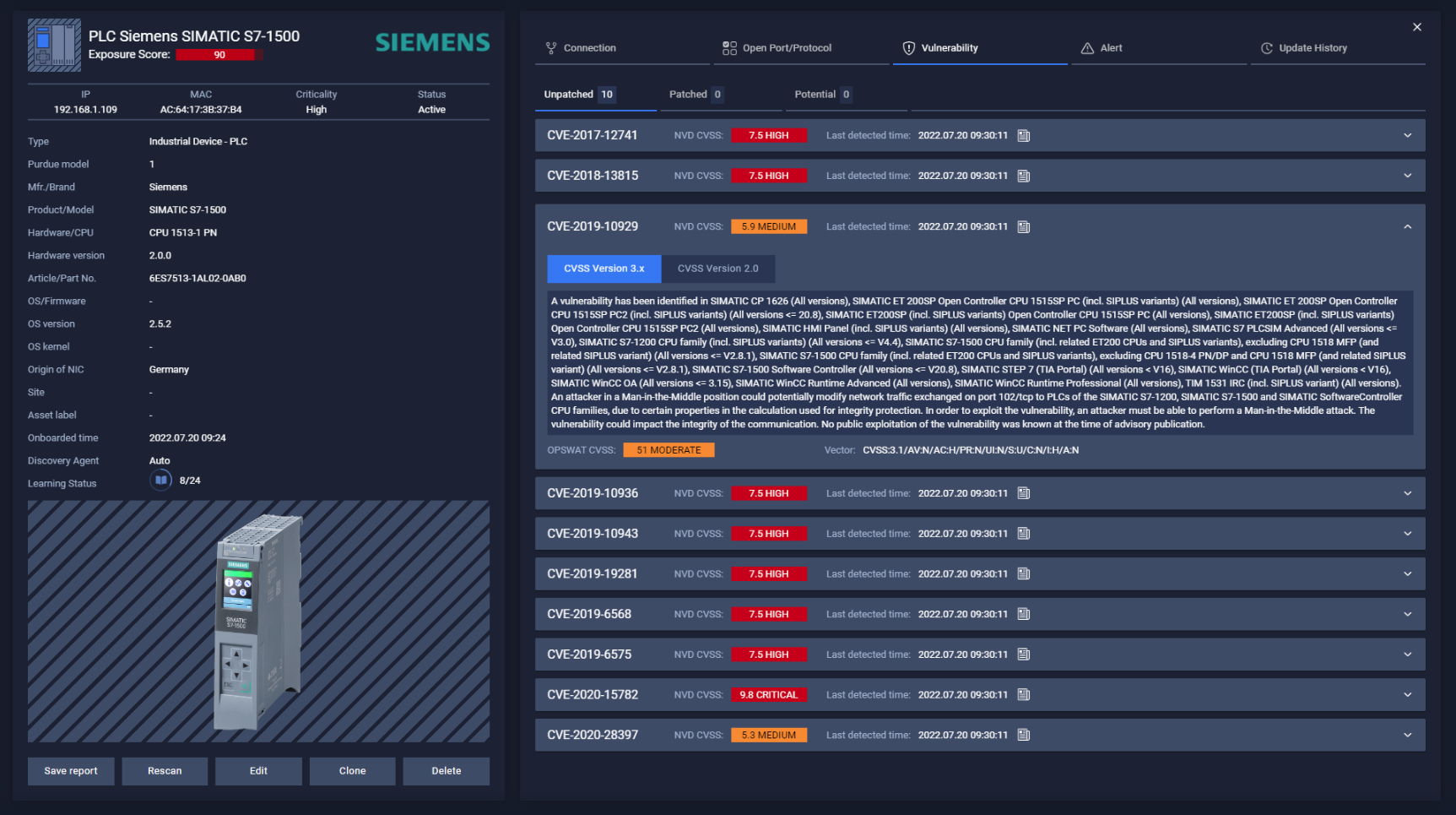Collapse the CVE-2019-10929 entry

[1408, 226]
